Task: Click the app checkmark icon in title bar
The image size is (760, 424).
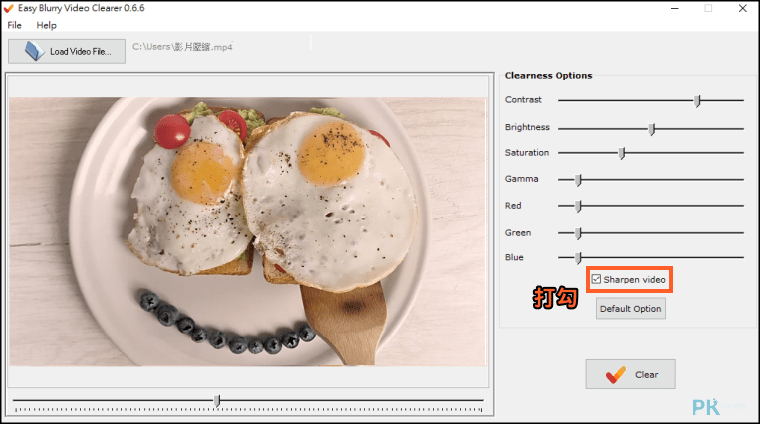Action: coord(8,8)
